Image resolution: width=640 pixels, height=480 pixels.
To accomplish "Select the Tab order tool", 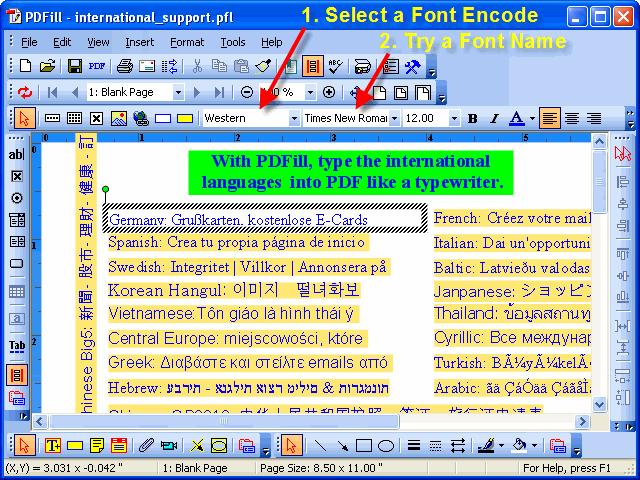I will pyautogui.click(x=17, y=346).
